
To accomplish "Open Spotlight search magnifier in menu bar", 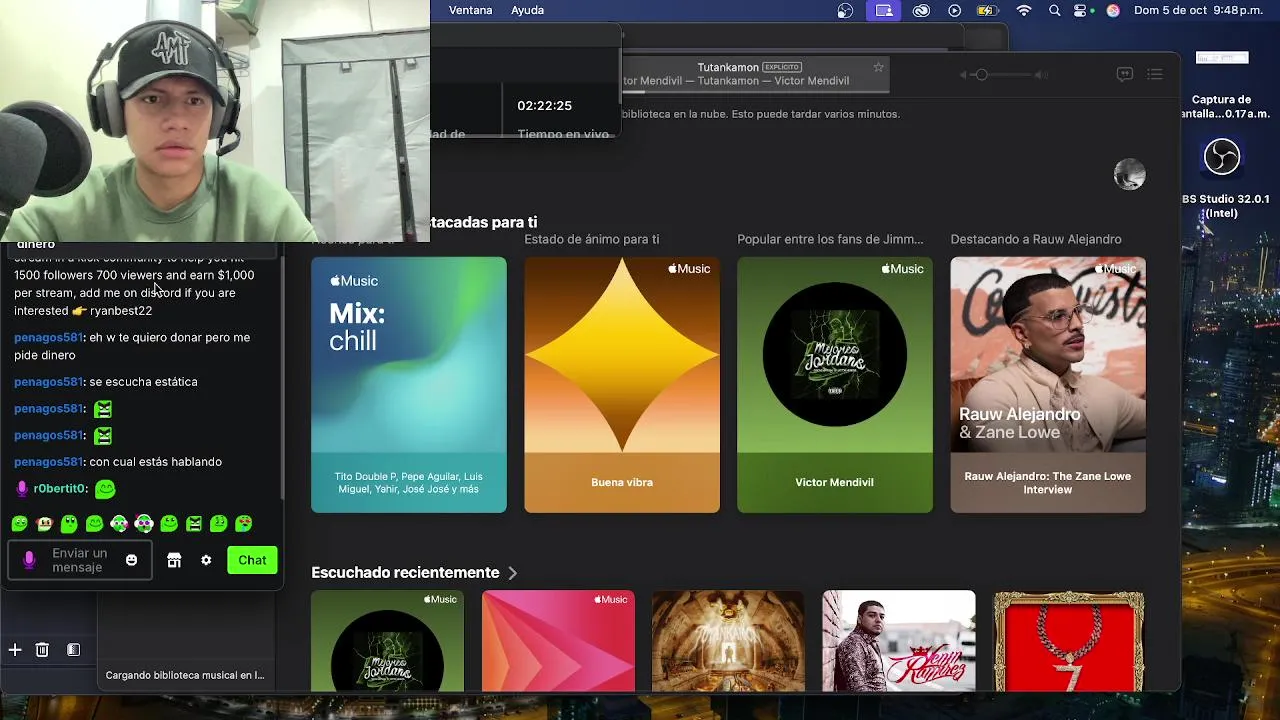I will pyautogui.click(x=1054, y=10).
